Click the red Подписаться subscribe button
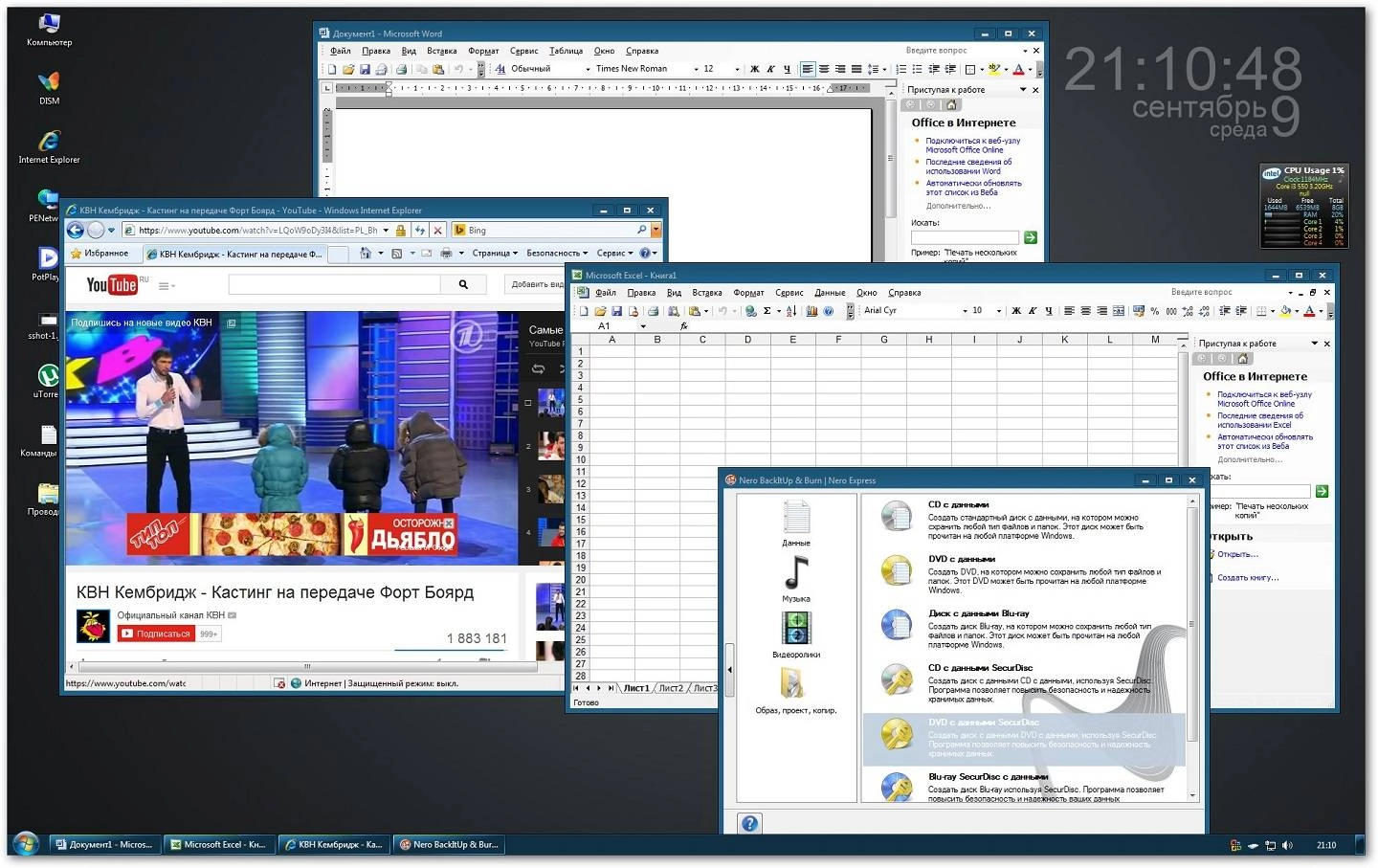Image resolution: width=1378 pixels, height=868 pixels. [156, 634]
